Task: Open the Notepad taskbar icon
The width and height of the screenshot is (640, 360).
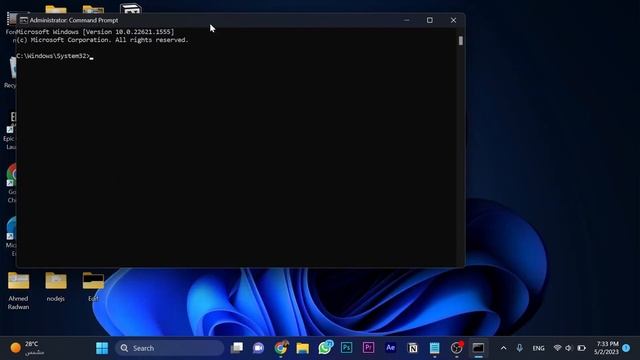Action: coord(435,348)
